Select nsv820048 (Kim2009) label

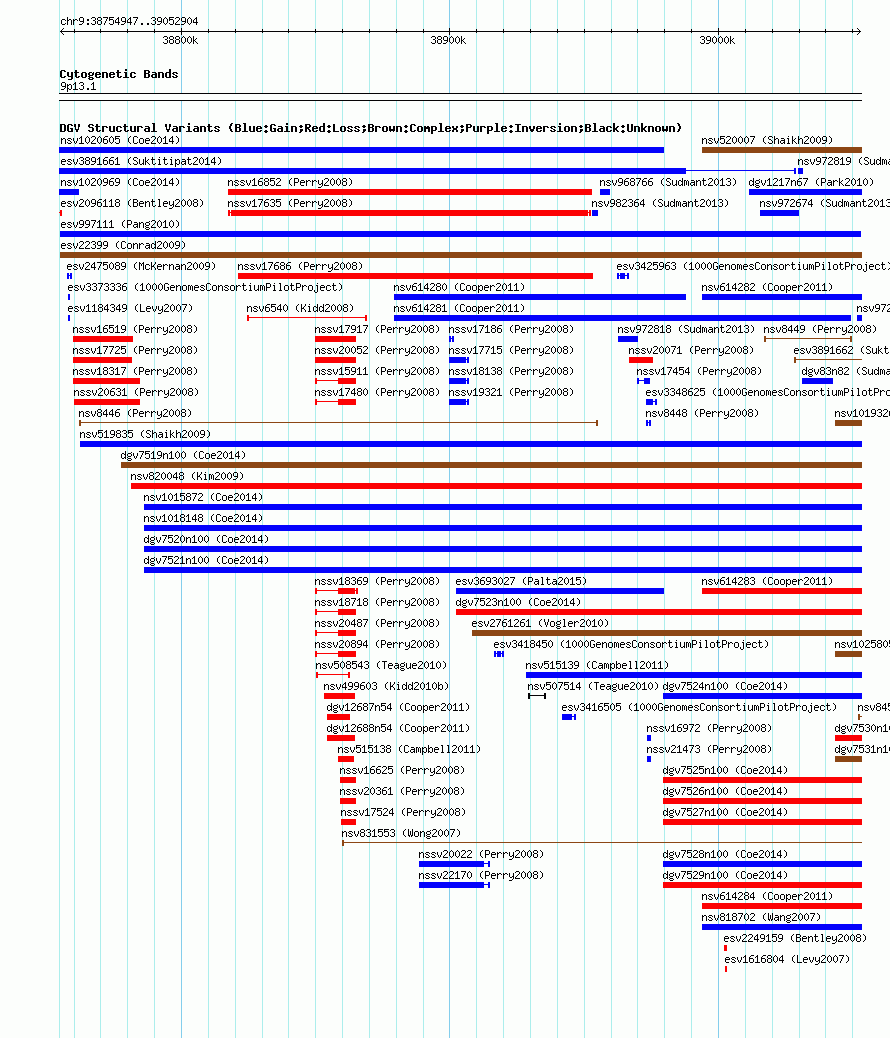187,477
